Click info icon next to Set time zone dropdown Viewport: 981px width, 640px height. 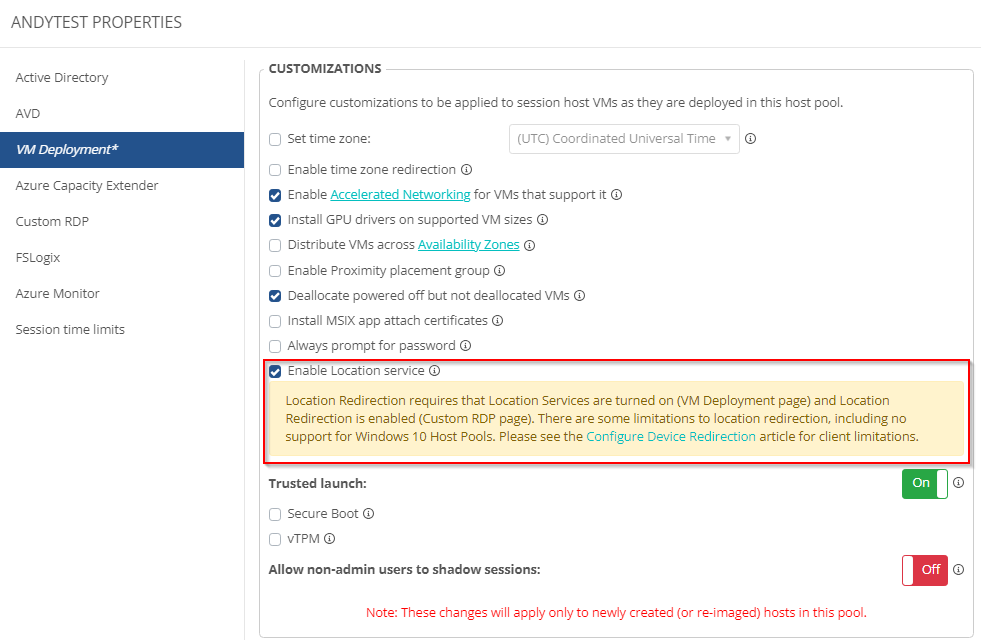[750, 139]
